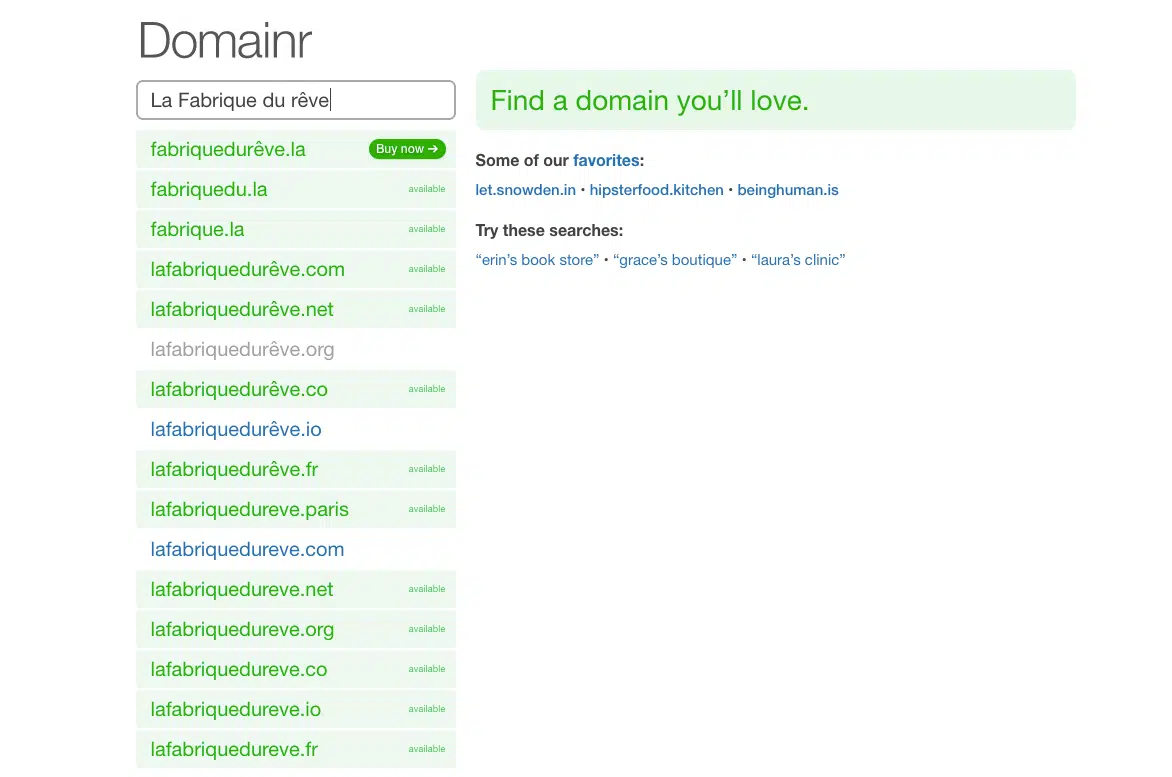Open the taken lafabriquedurêve.io domain
Viewport: 1172px width, 777px height.
tap(236, 430)
